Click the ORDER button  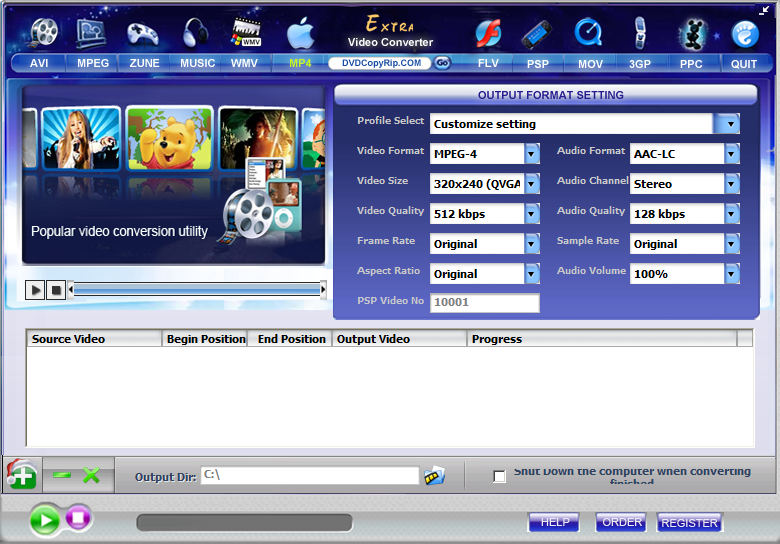click(x=621, y=522)
